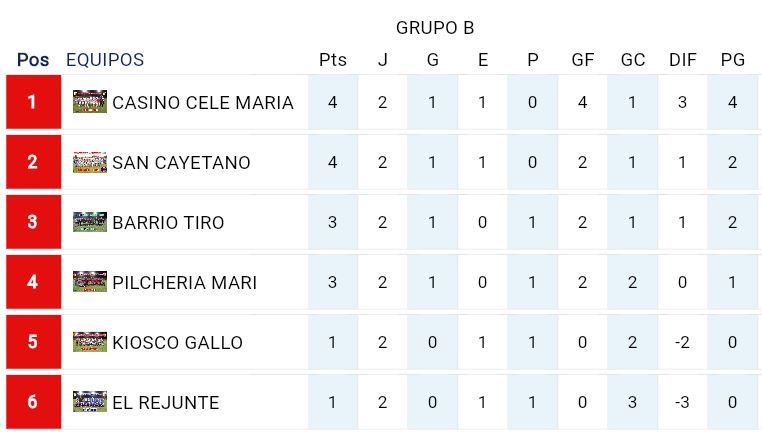Open the San Cayetano team photo thumbnail

click(x=90, y=162)
